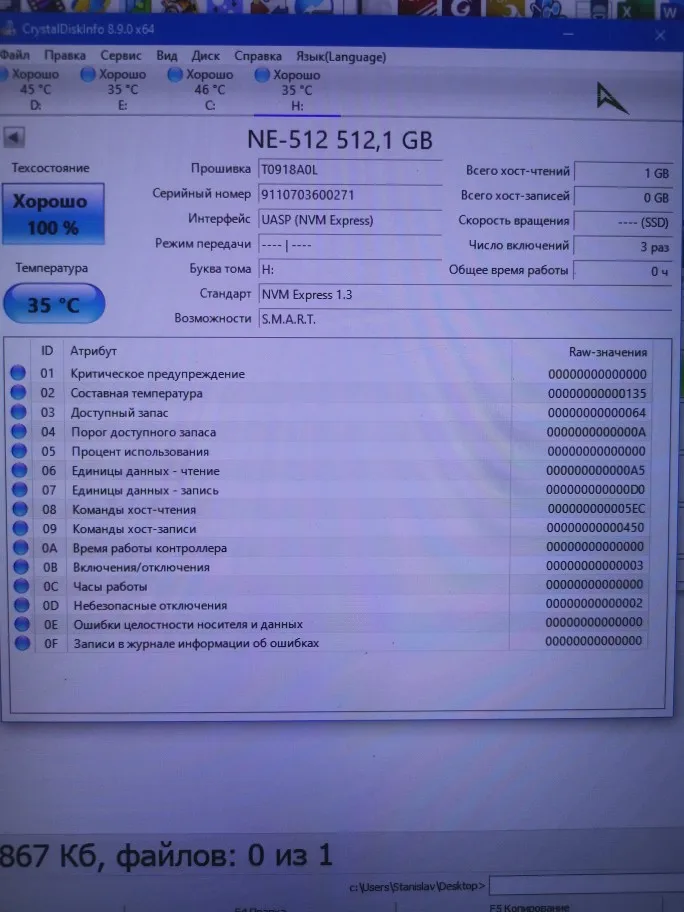Click the Атрибут column header
This screenshot has width=684, height=912.
tap(93, 351)
